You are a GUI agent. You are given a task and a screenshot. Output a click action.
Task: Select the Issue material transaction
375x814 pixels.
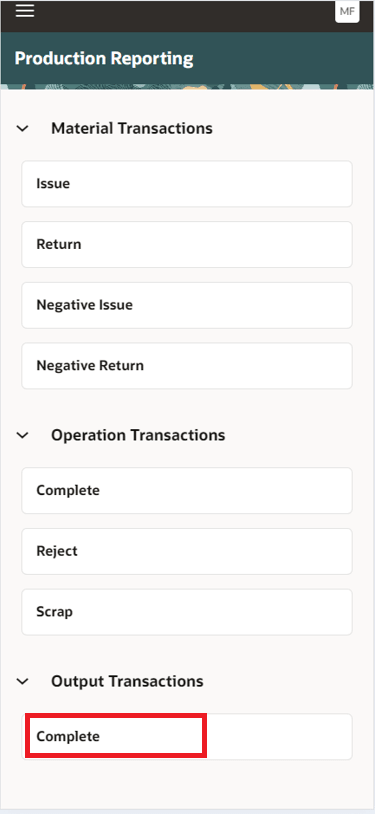click(x=187, y=184)
